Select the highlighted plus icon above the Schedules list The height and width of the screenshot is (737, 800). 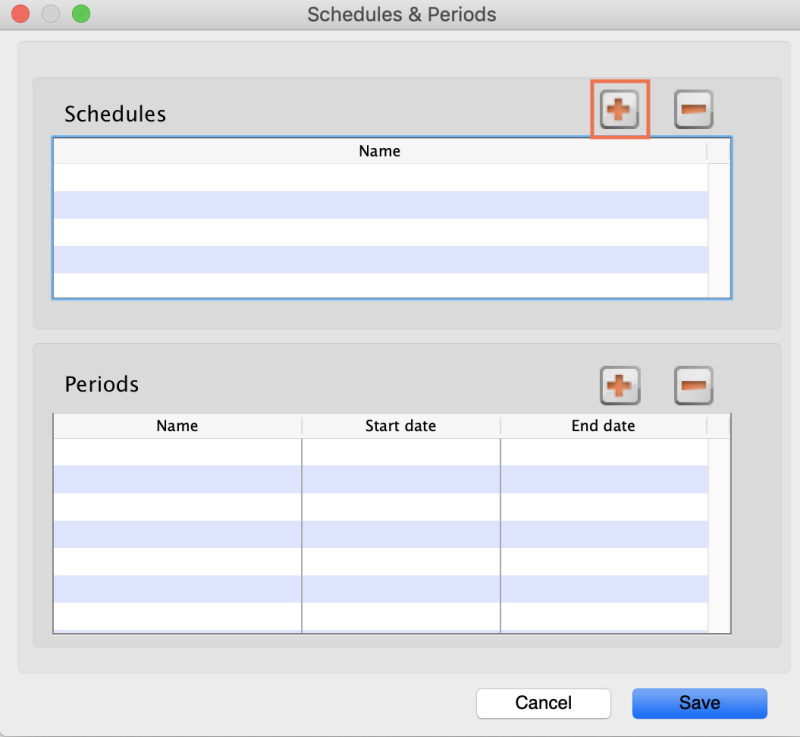[x=619, y=110]
